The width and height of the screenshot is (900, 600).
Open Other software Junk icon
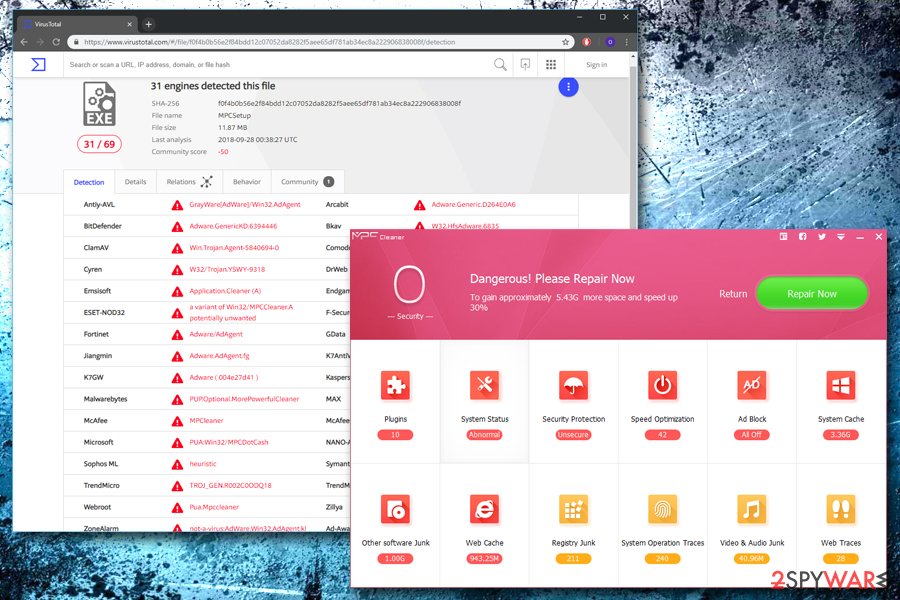click(395, 509)
